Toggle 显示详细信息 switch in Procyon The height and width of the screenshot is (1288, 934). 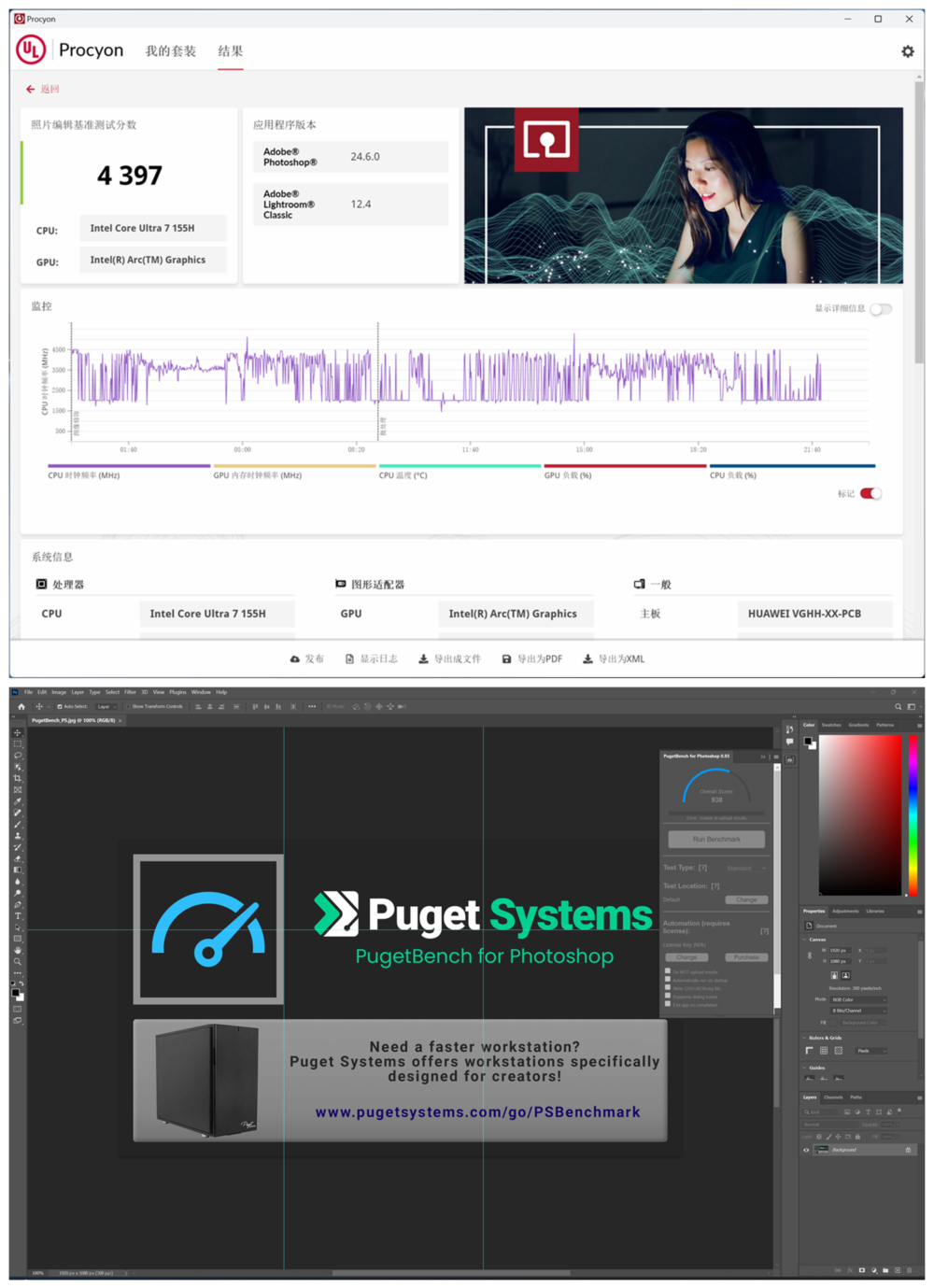[881, 309]
